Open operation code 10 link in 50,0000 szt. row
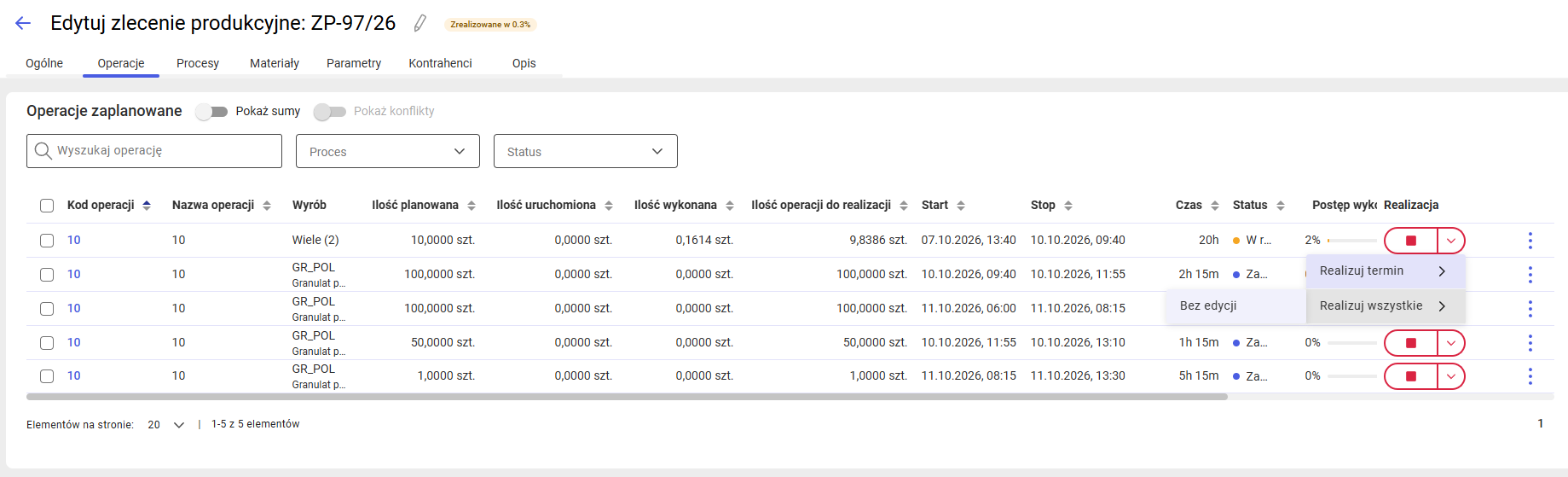The width and height of the screenshot is (1568, 477). (74, 343)
